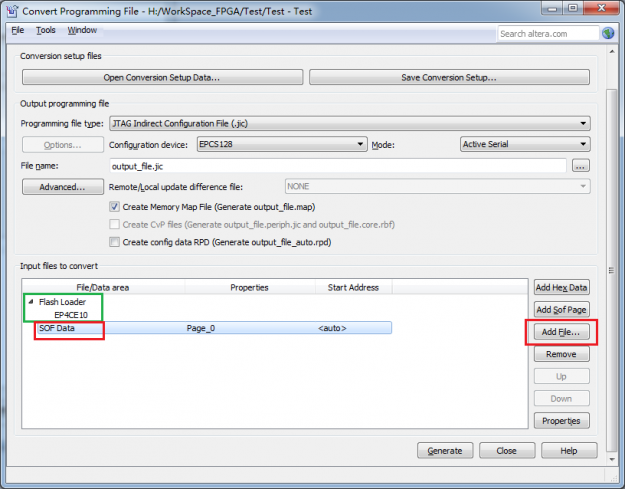The height and width of the screenshot is (489, 625).
Task: Open the Mode Active Serial dropdown
Action: click(525, 144)
